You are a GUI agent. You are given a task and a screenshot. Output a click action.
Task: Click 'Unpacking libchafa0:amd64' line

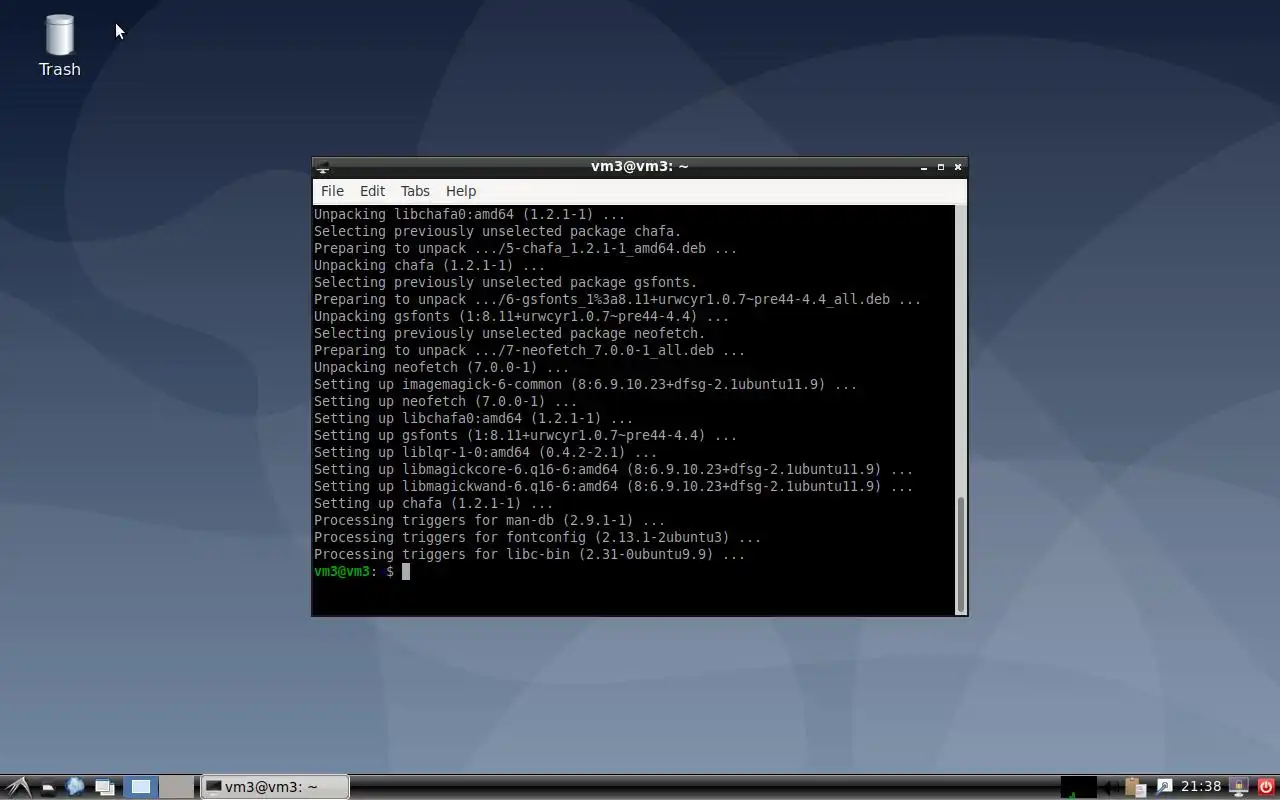point(470,214)
